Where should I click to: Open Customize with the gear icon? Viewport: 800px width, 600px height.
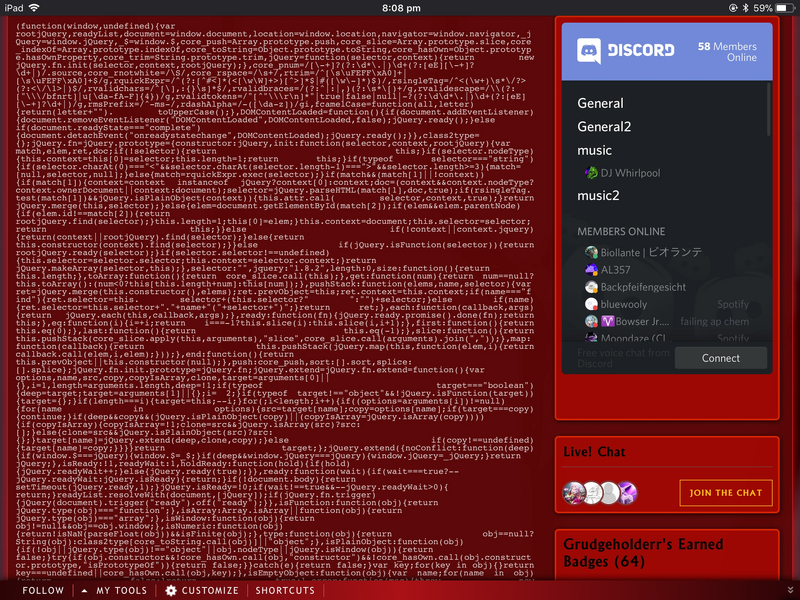[171, 590]
